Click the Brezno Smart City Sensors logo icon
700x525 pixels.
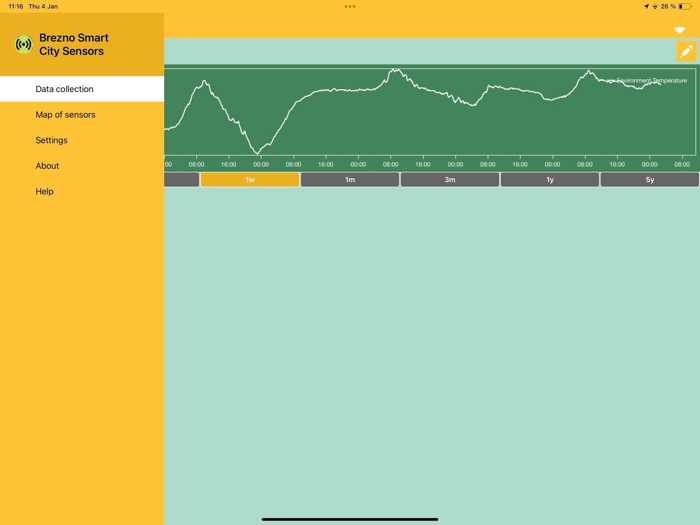pyautogui.click(x=24, y=44)
